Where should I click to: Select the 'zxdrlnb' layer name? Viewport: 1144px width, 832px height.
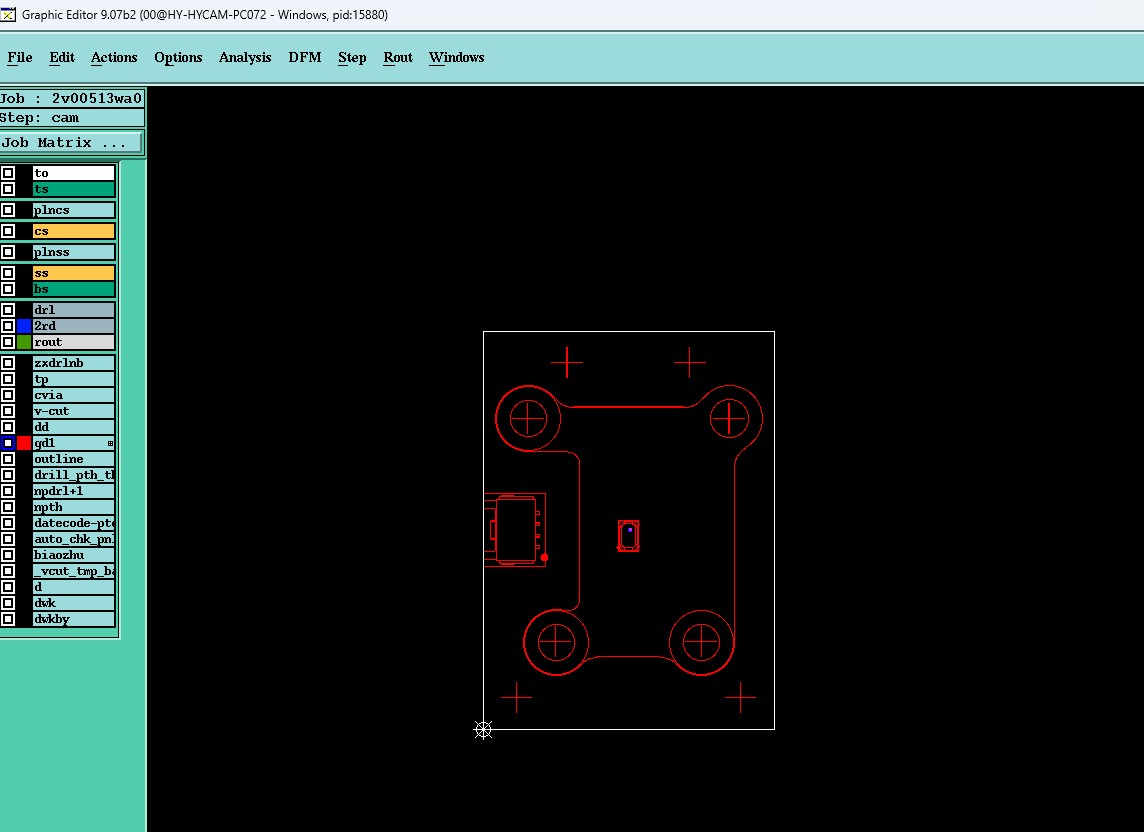tap(74, 363)
